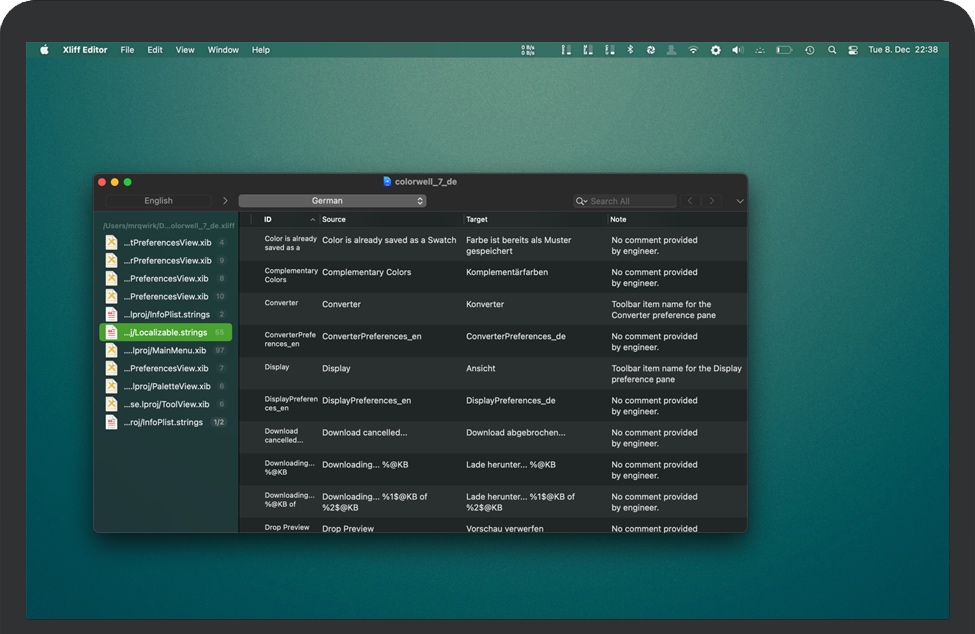Click the arrow between English and German
The height and width of the screenshot is (634, 975).
225,201
